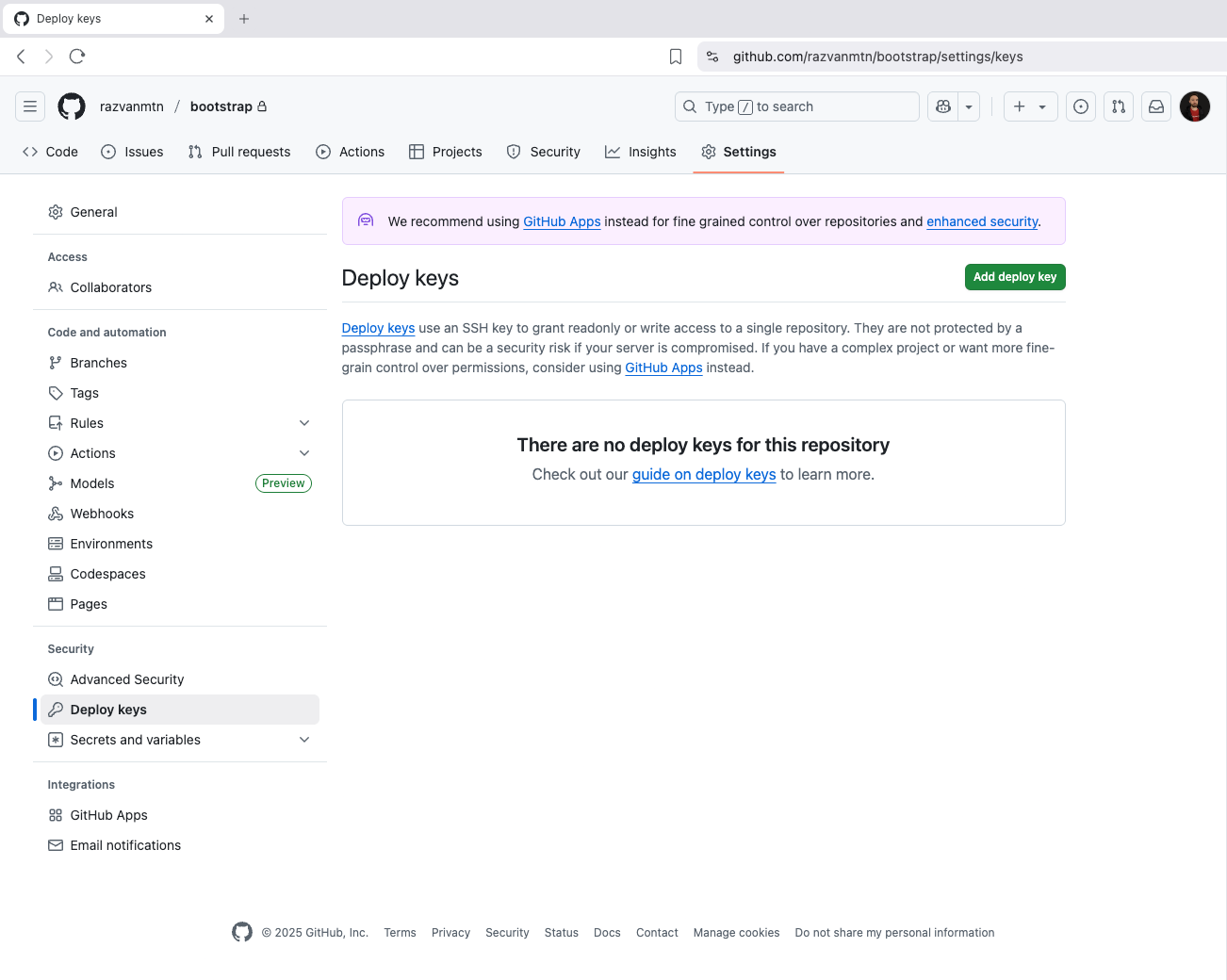Open Email notifications in sidebar
The image size is (1227, 980).
click(x=180, y=845)
